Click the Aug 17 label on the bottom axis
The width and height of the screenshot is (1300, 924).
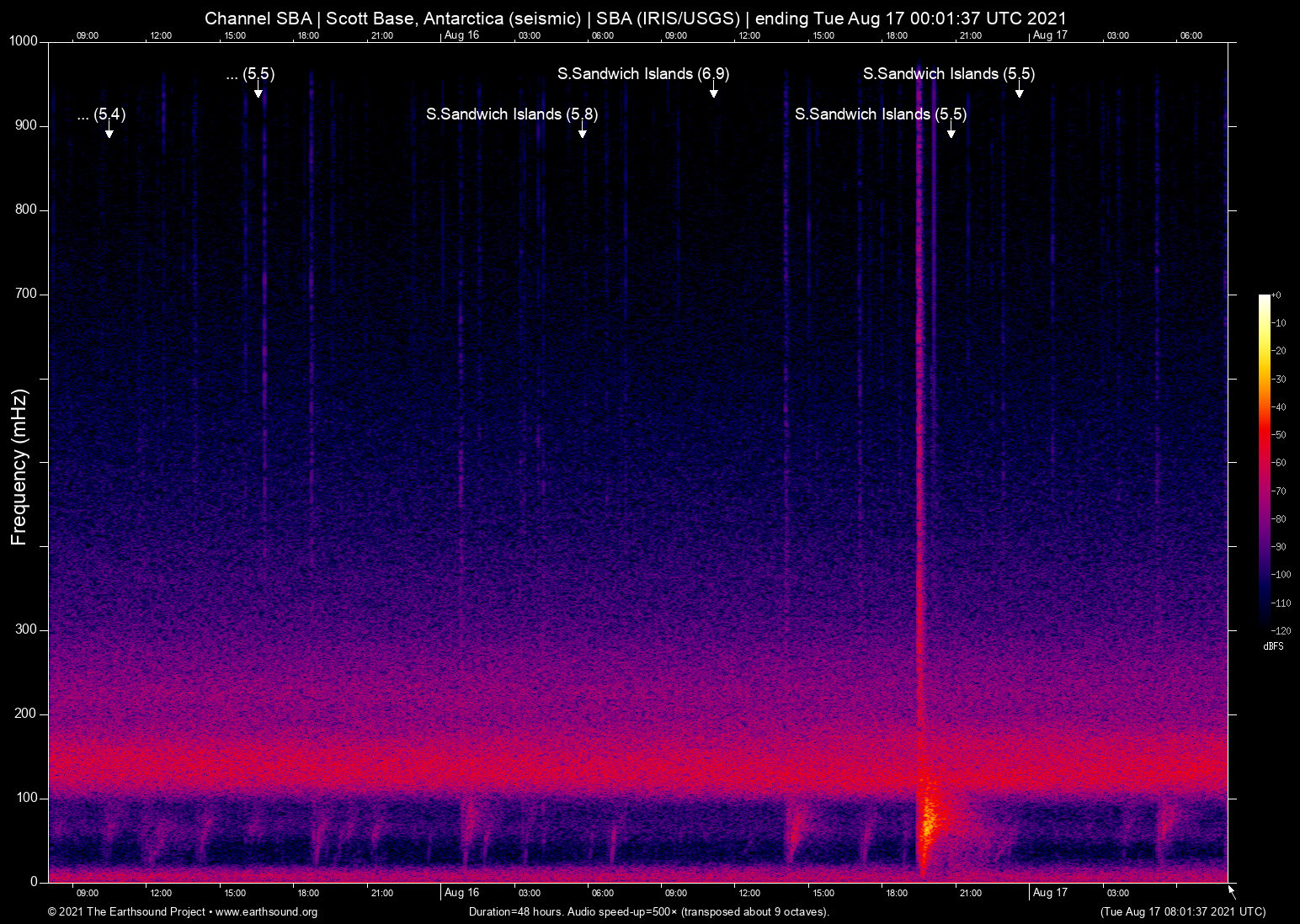pyautogui.click(x=1050, y=893)
